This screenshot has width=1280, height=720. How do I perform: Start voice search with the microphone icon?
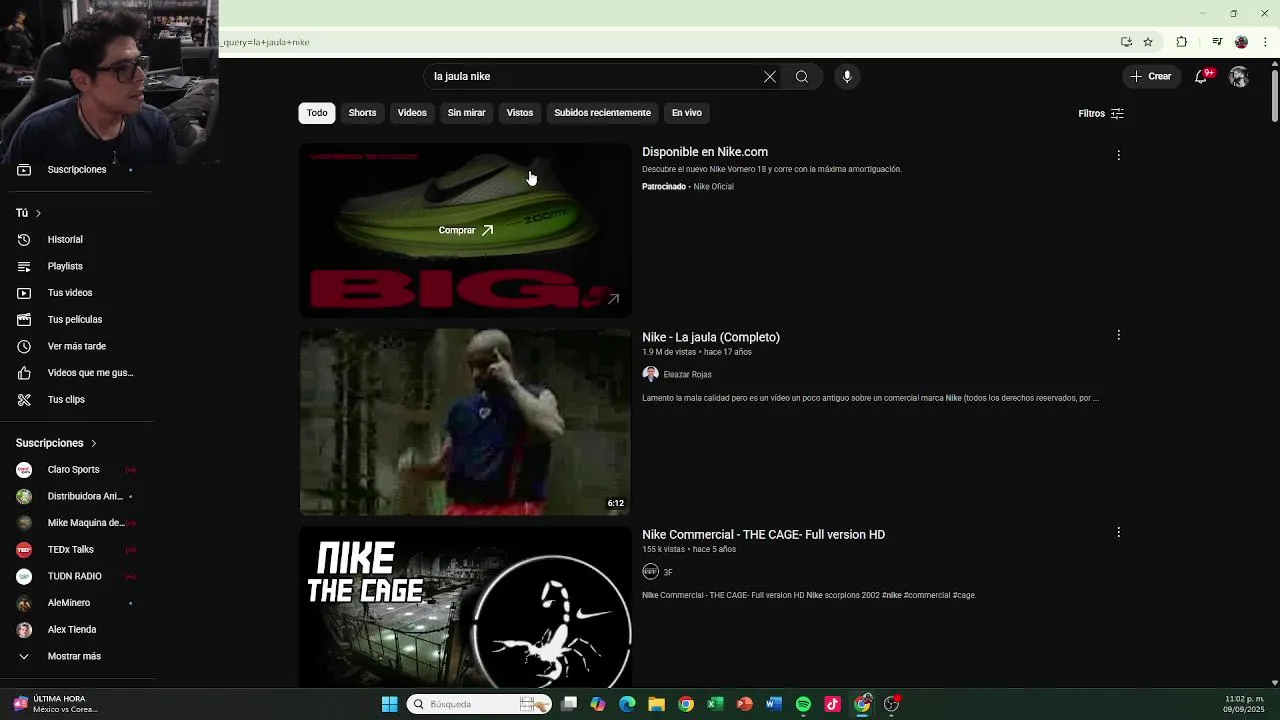(x=847, y=77)
